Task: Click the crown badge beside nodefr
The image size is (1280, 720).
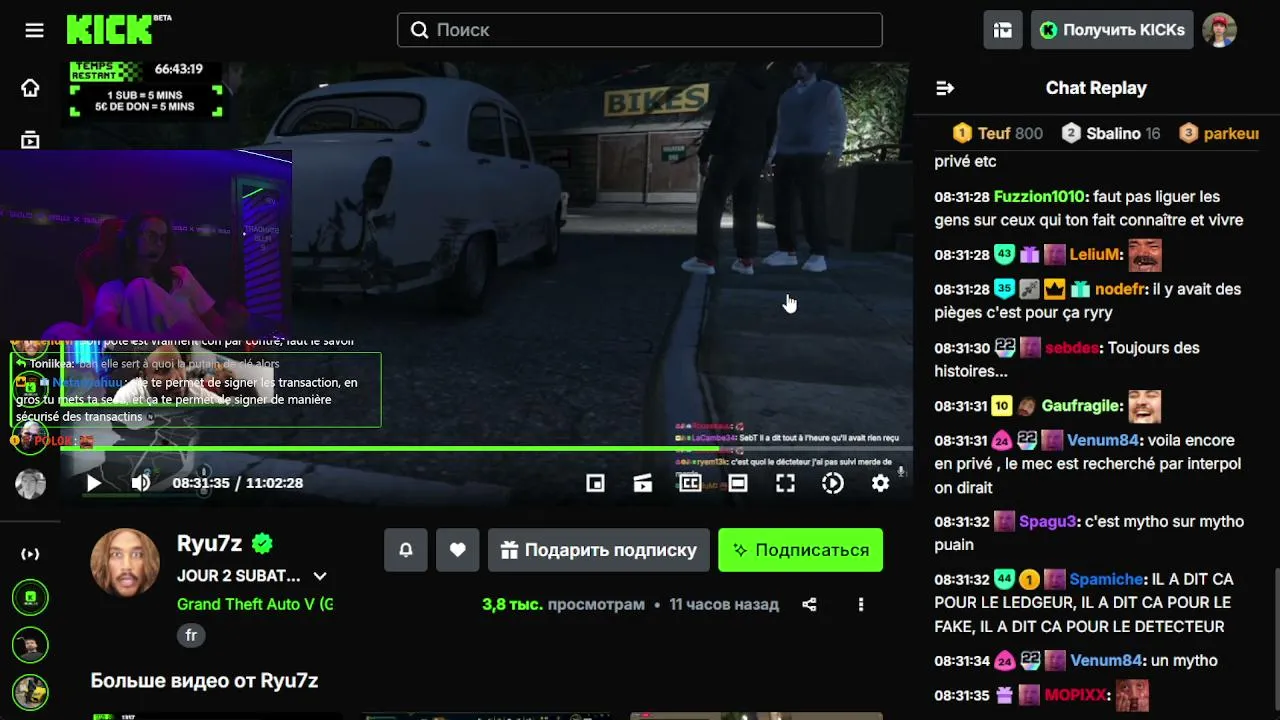Action: [x=1054, y=289]
